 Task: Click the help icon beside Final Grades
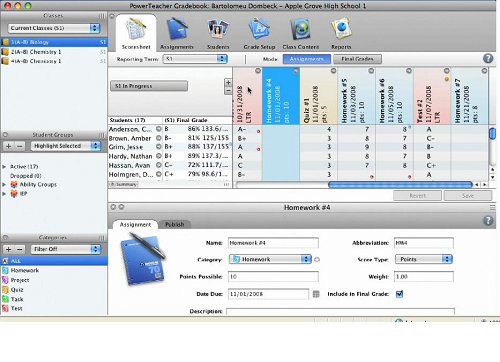[488, 59]
